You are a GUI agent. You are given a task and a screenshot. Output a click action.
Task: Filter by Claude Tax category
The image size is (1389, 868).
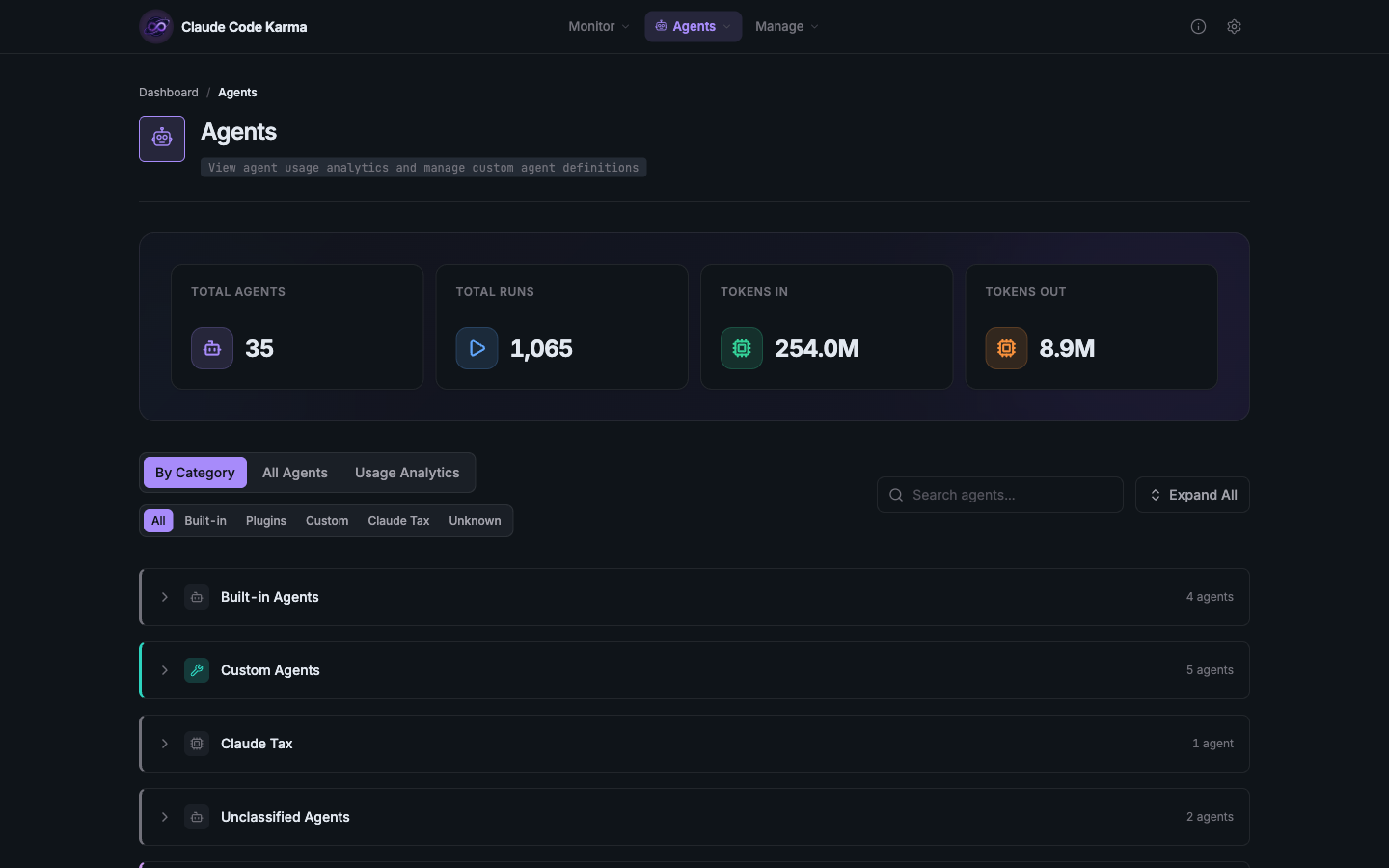(398, 521)
